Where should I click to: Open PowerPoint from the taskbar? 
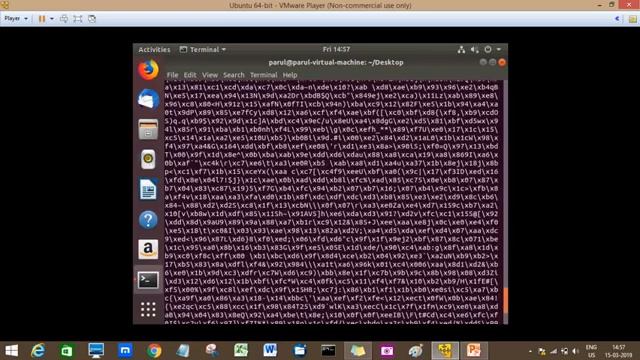tap(474, 351)
